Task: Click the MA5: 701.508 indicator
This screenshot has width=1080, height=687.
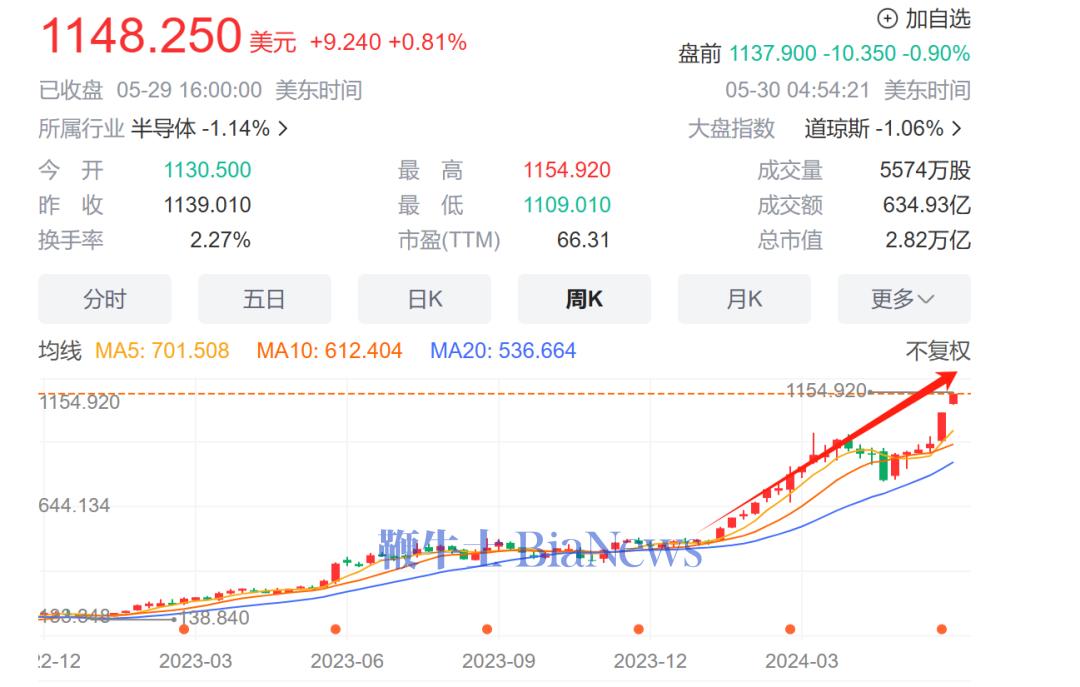Action: click(x=162, y=351)
